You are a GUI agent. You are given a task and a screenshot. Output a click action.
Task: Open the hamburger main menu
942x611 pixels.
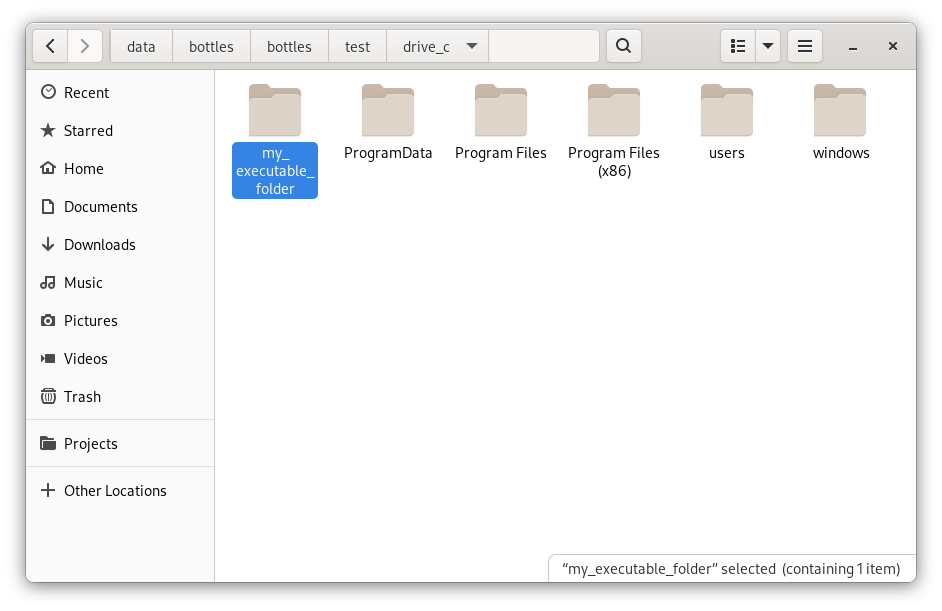805,46
